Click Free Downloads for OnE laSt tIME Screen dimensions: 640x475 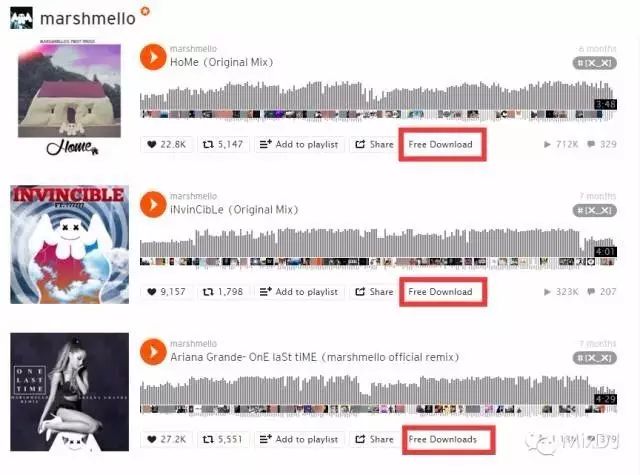coord(443,439)
